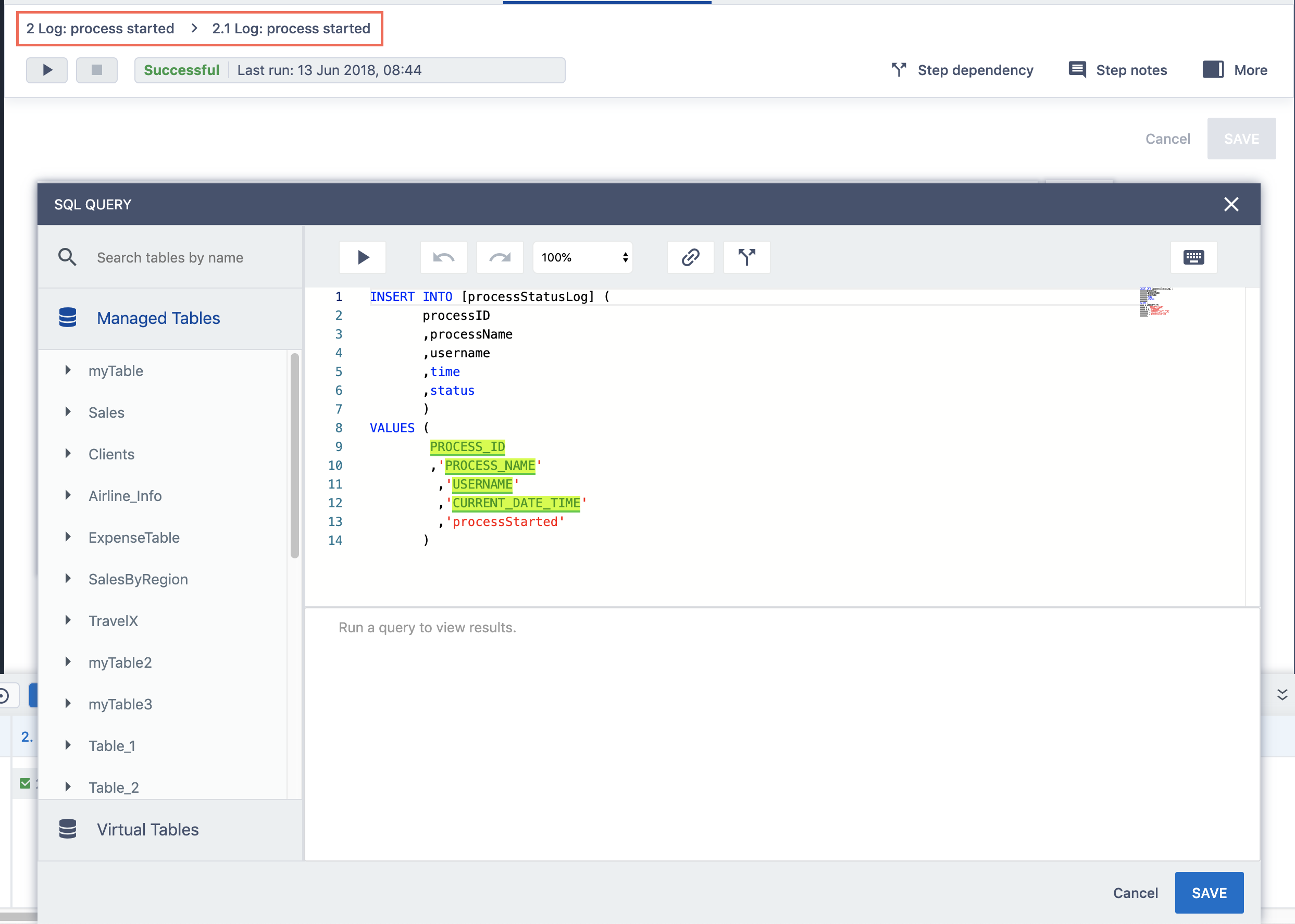The height and width of the screenshot is (924, 1295).
Task: Click the redo arrow in editor toolbar
Action: (x=499, y=257)
